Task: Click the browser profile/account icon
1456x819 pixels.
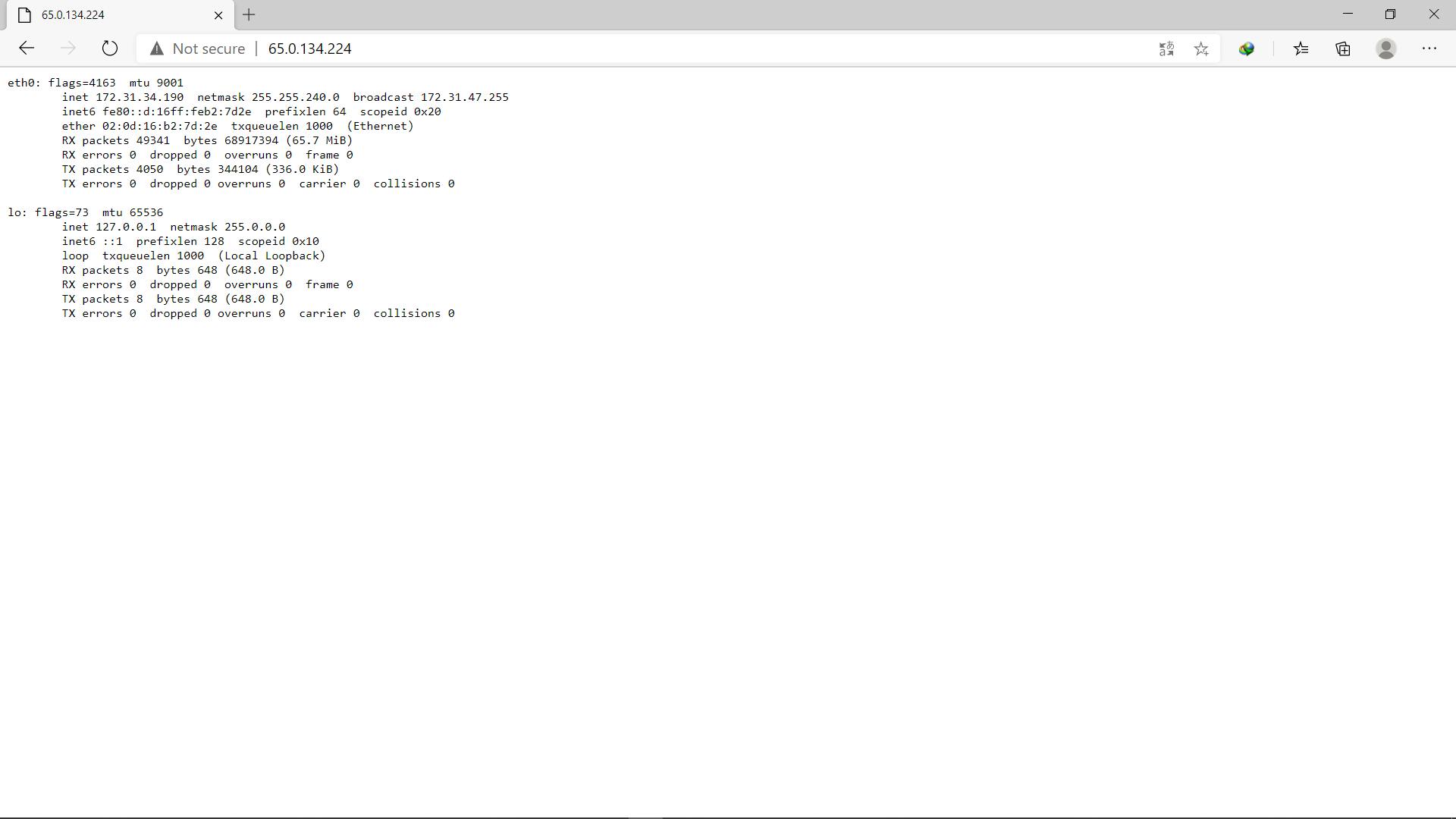Action: (x=1386, y=48)
